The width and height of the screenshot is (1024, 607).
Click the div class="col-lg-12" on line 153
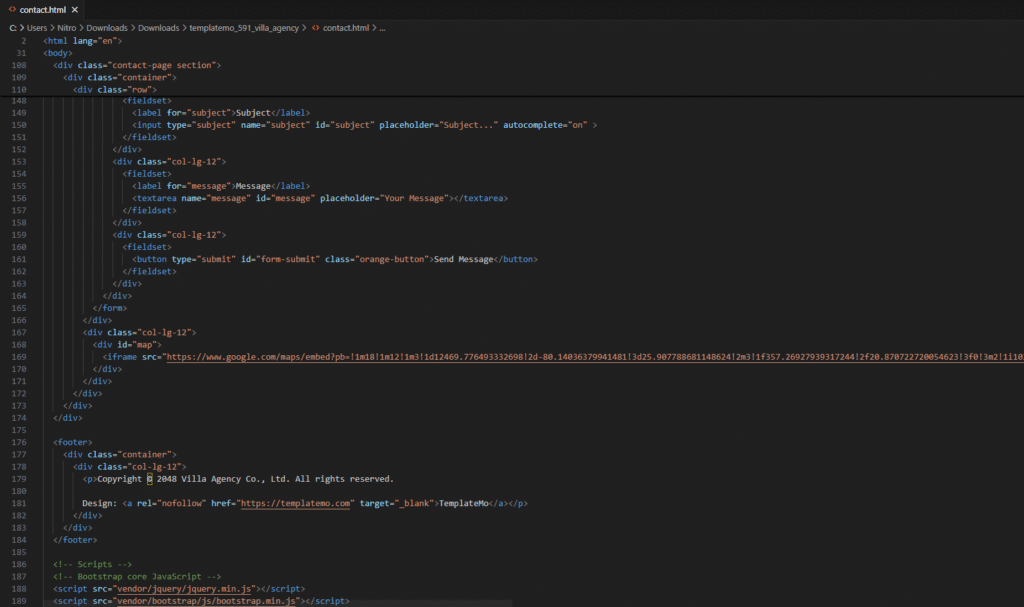tap(169, 161)
